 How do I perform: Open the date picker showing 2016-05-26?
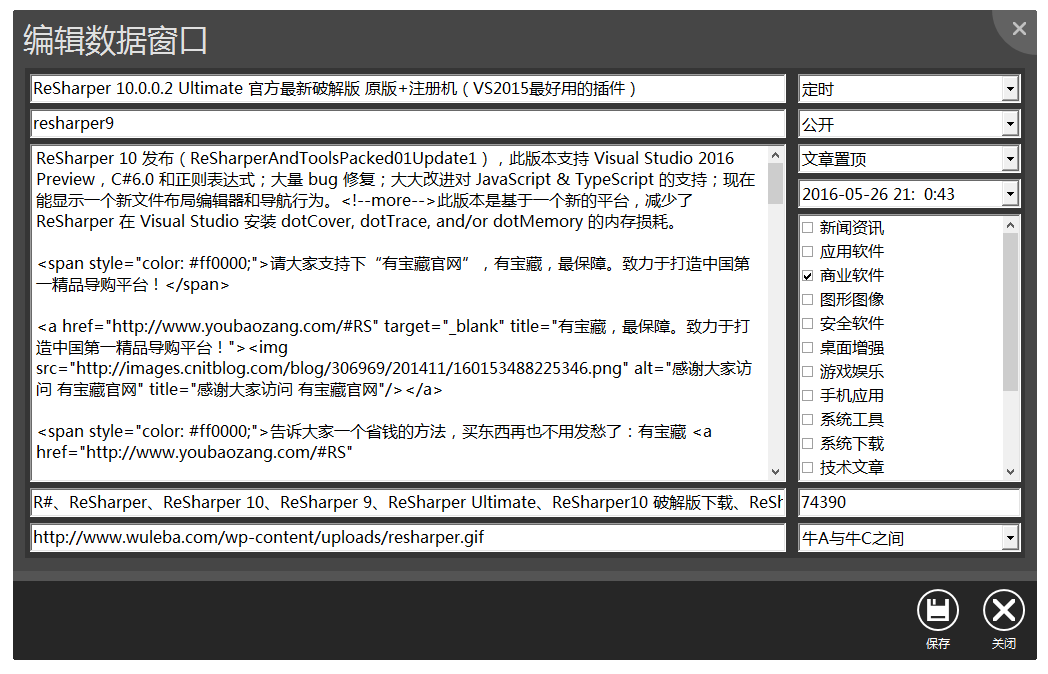click(1010, 194)
